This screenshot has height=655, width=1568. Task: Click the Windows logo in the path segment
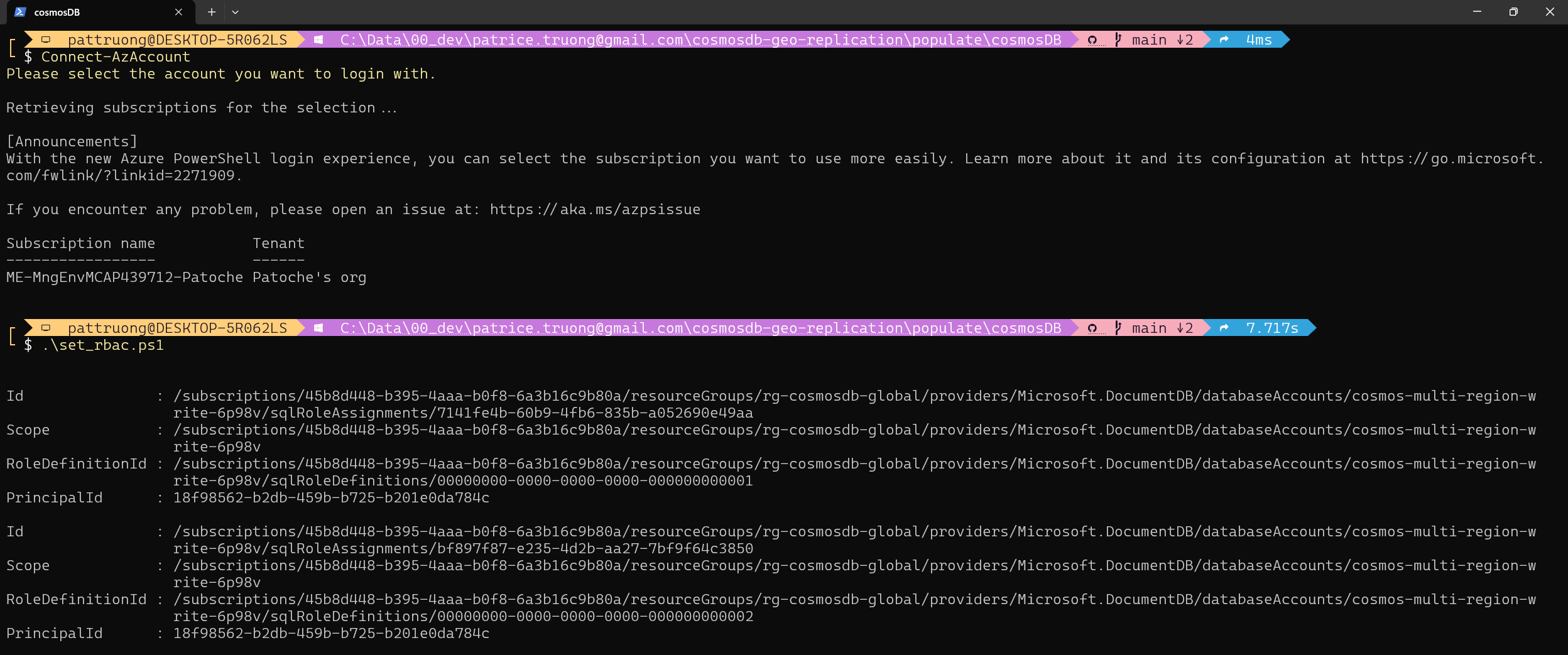tap(320, 40)
